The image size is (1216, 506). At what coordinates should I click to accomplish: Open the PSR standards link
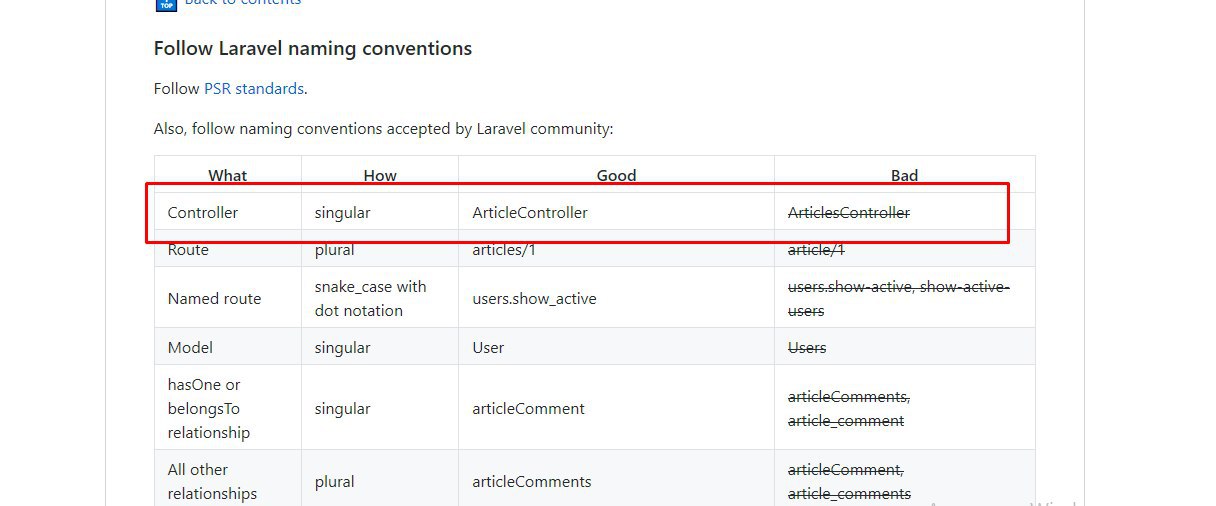pyautogui.click(x=254, y=89)
